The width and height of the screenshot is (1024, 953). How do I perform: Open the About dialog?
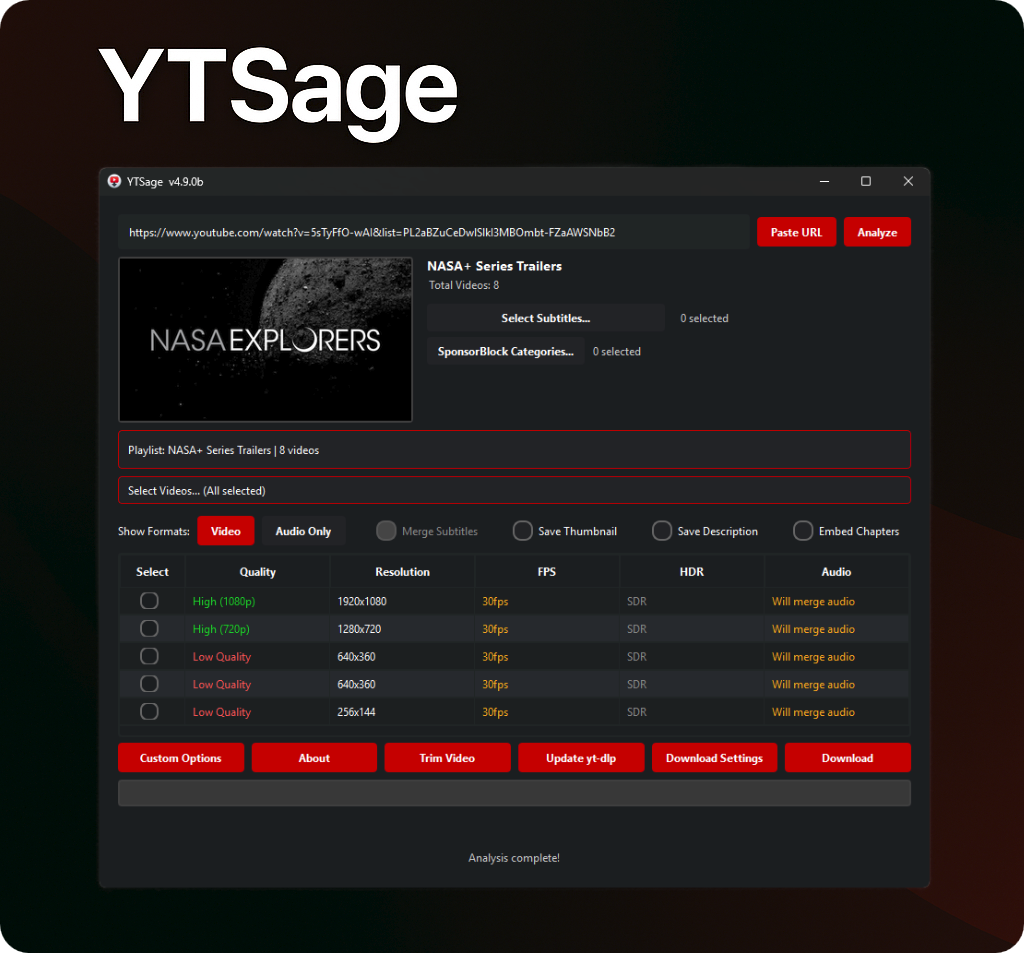314,758
